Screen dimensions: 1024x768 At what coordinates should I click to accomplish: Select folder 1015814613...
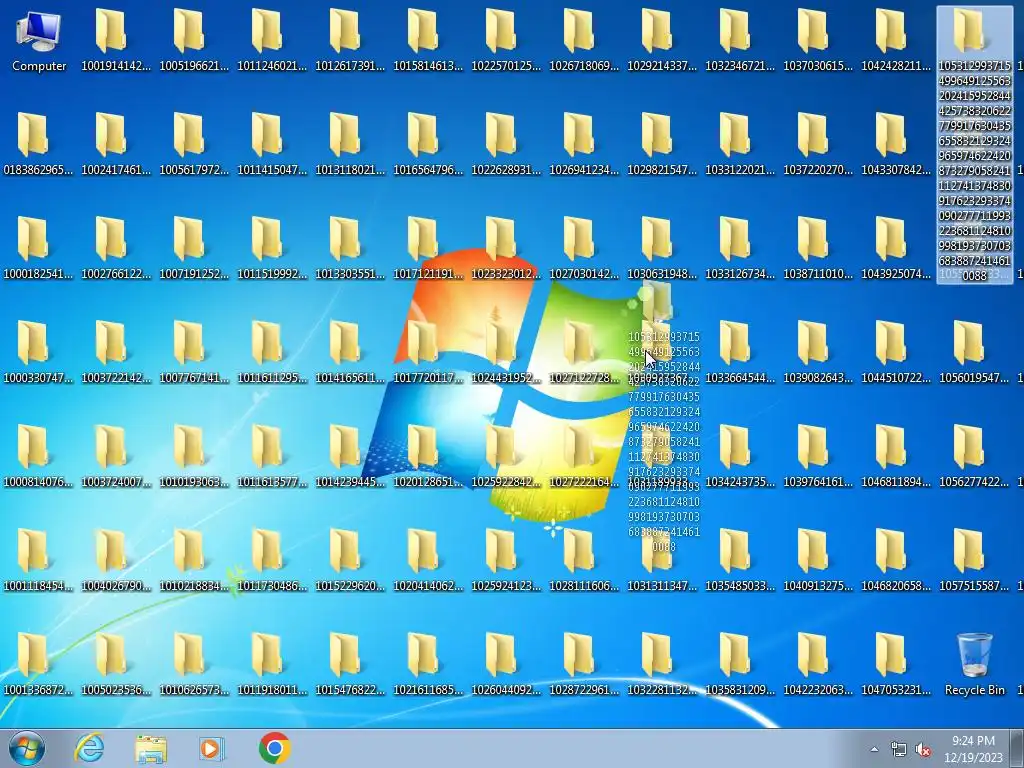click(428, 40)
